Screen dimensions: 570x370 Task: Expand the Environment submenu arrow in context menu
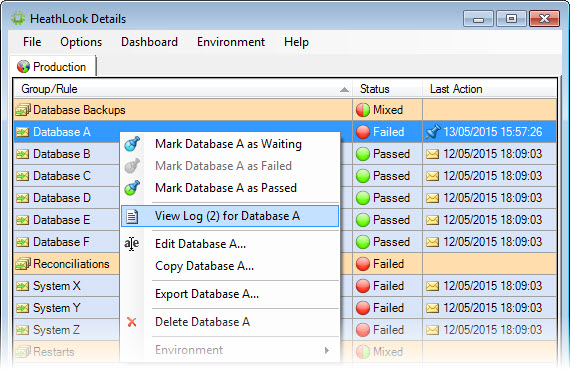point(327,350)
